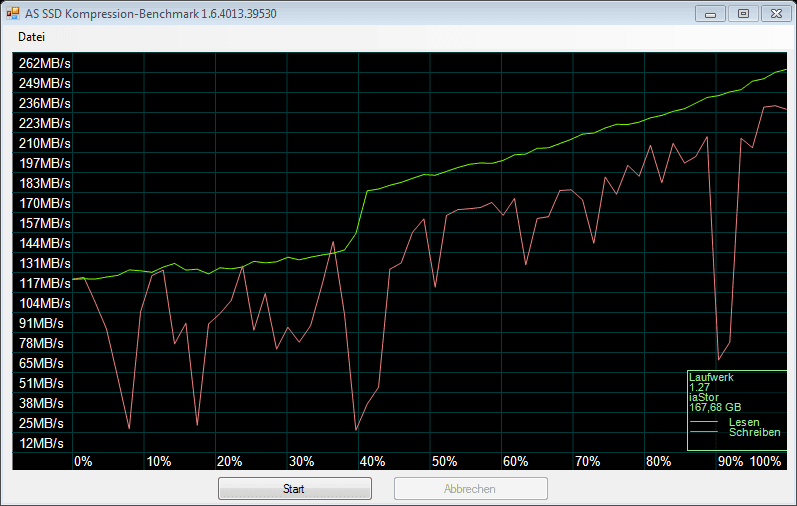Viewport: 797px width, 506px height.
Task: Click the 12MB/s axis label
Action: click(x=41, y=443)
